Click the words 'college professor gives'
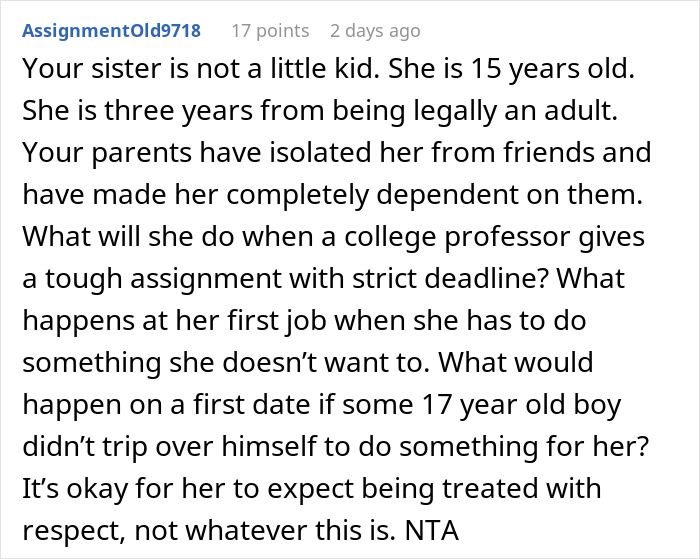 [494, 236]
